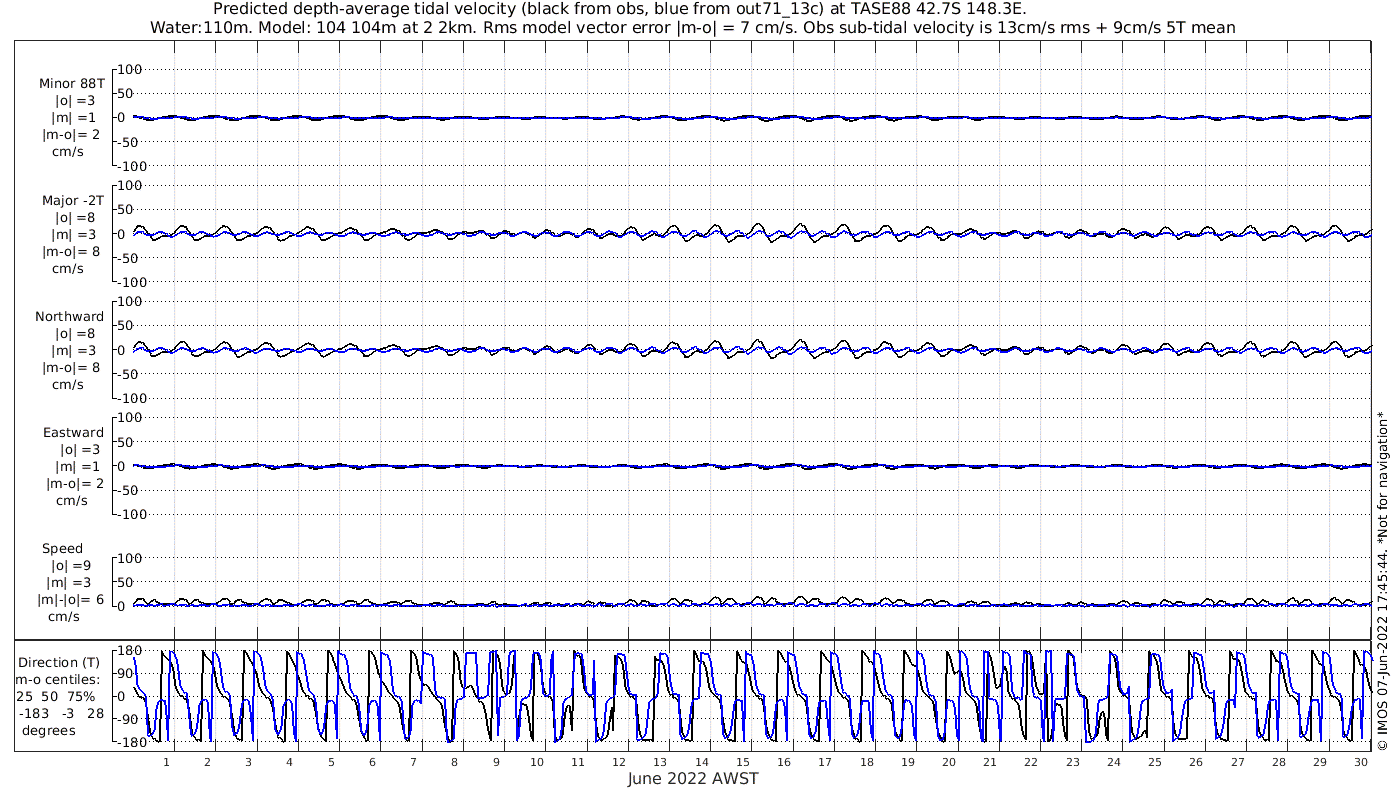The width and height of the screenshot is (1400, 800).
Task: Click the '180' tick of the Direction axis
Action: (128, 651)
